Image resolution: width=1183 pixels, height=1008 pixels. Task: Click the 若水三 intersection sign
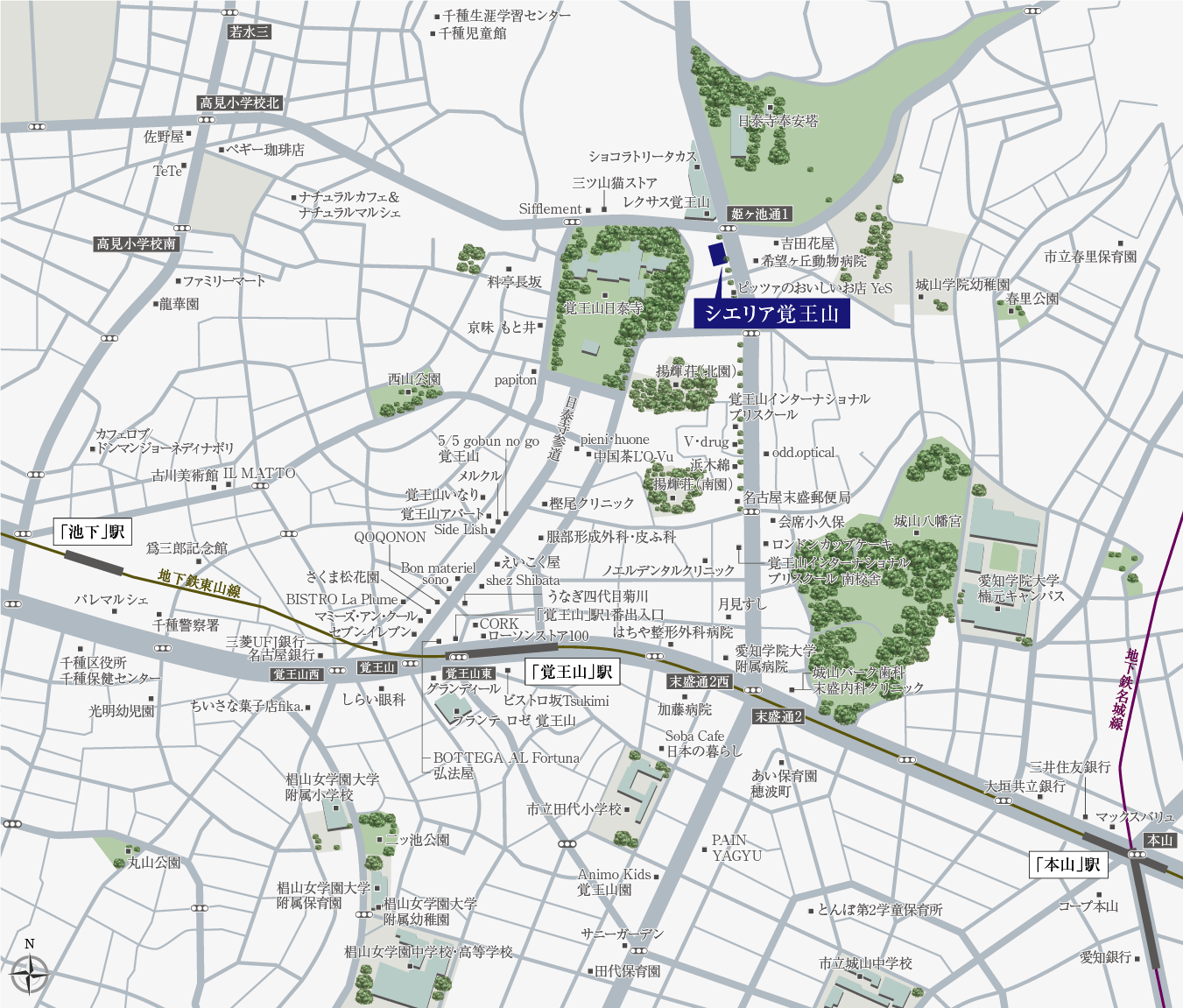250,32
